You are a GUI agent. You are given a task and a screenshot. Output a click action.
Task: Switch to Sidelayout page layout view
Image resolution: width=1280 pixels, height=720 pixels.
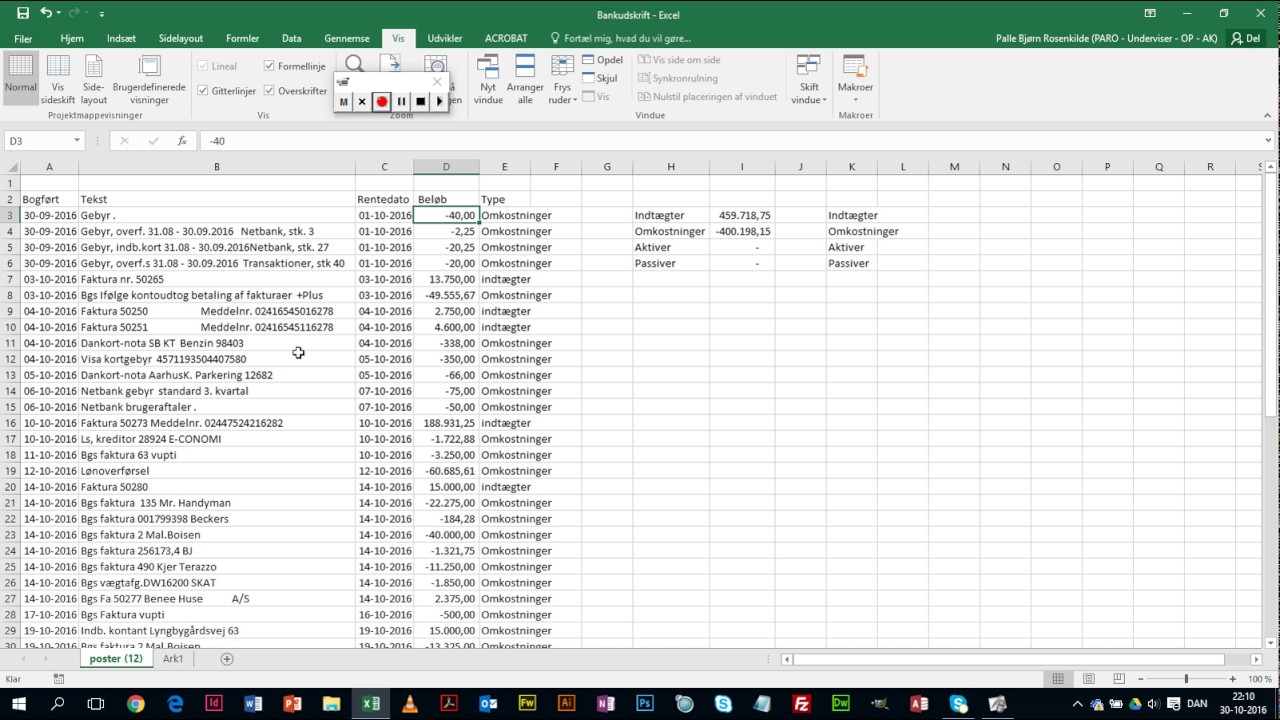coord(94,80)
